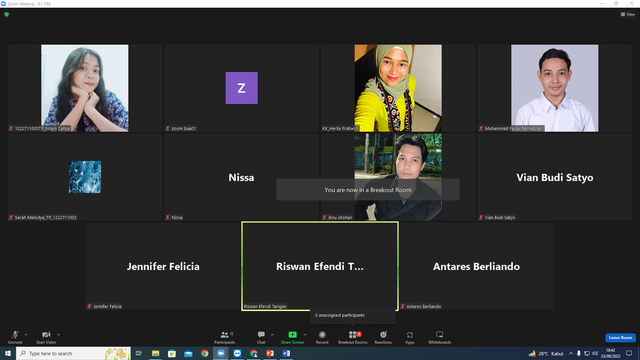Select ibnu shohan's video tile
Image resolution: width=640 pixels, height=360 pixels.
(398, 177)
